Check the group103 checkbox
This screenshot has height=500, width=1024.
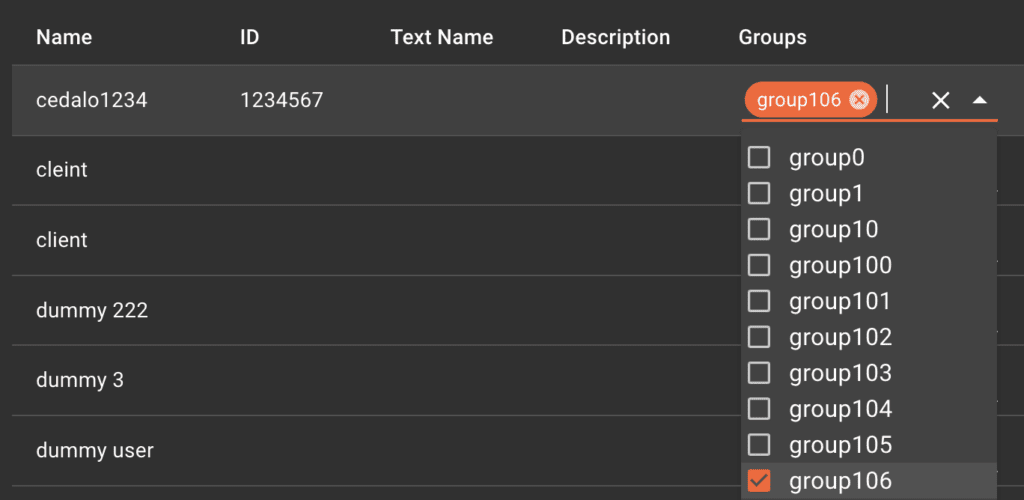tap(760, 374)
